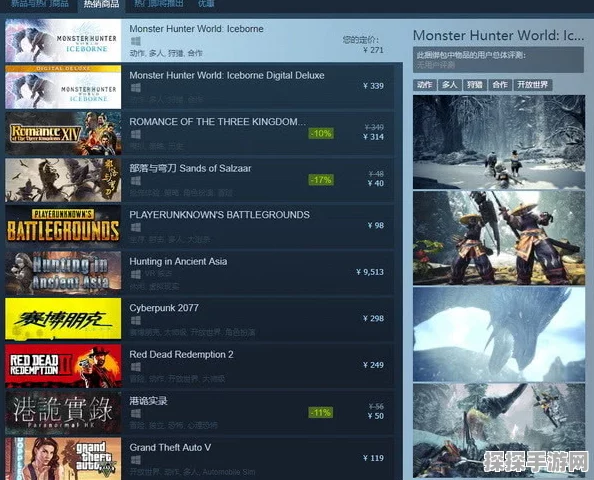
Task: Click 港詭實錄 Paranormal HK capsule image
Action: pyautogui.click(x=63, y=413)
